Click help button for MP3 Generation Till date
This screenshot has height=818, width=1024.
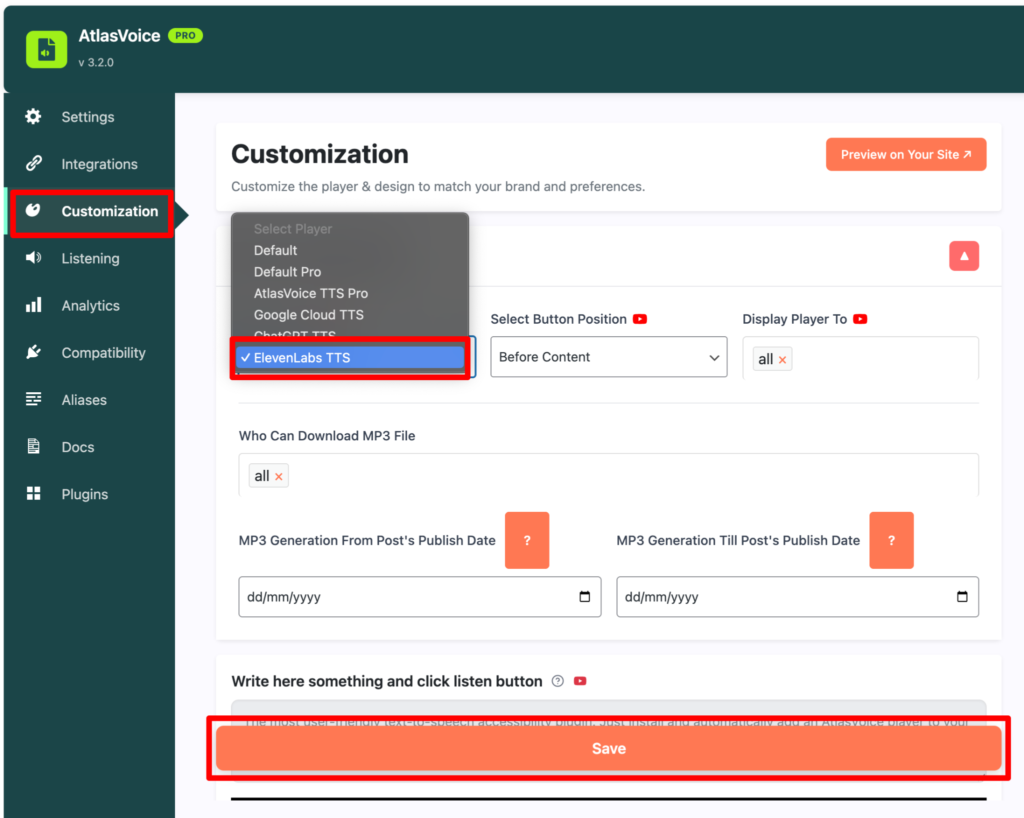pos(891,541)
